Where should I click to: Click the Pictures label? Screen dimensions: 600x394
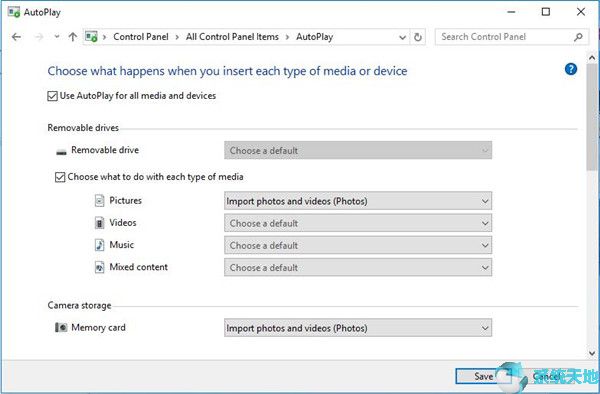click(126, 200)
